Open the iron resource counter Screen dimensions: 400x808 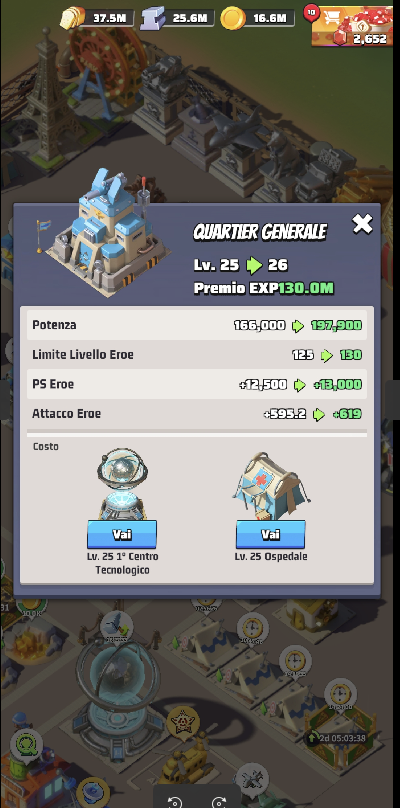176,18
